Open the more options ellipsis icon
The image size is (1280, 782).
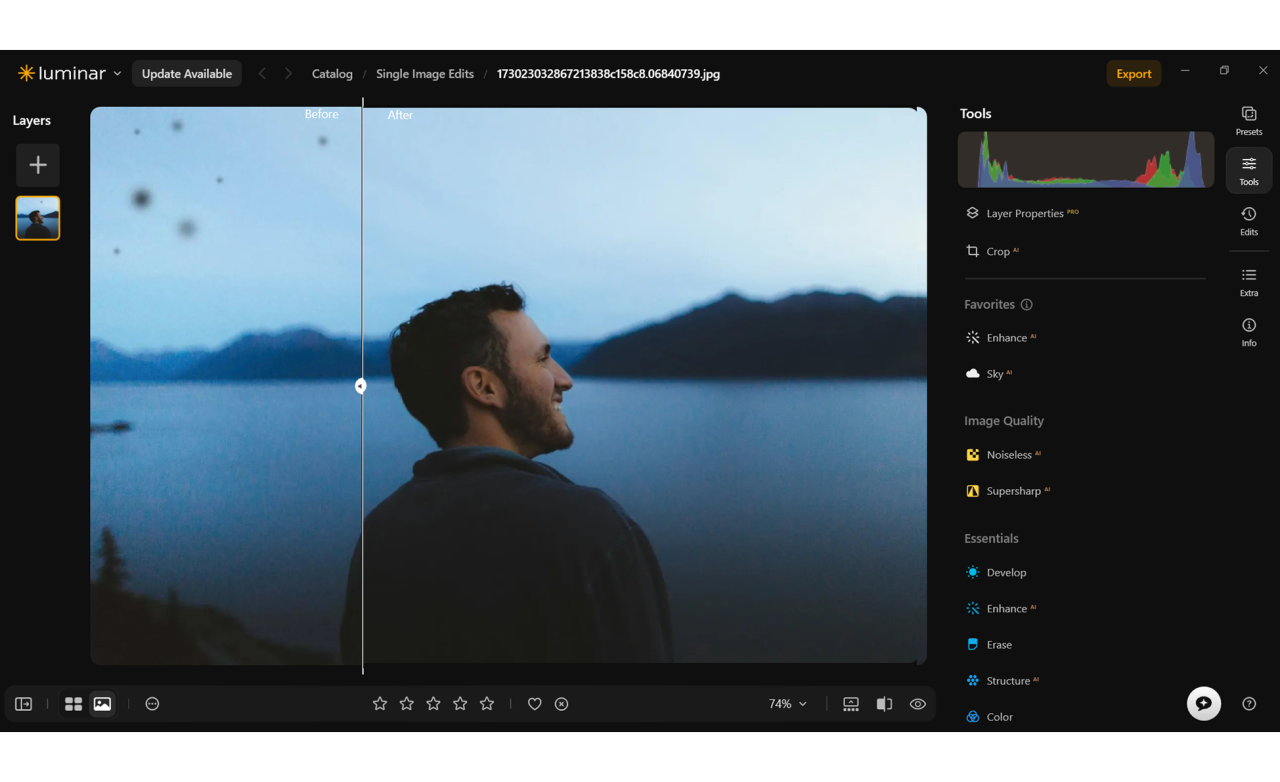point(152,704)
